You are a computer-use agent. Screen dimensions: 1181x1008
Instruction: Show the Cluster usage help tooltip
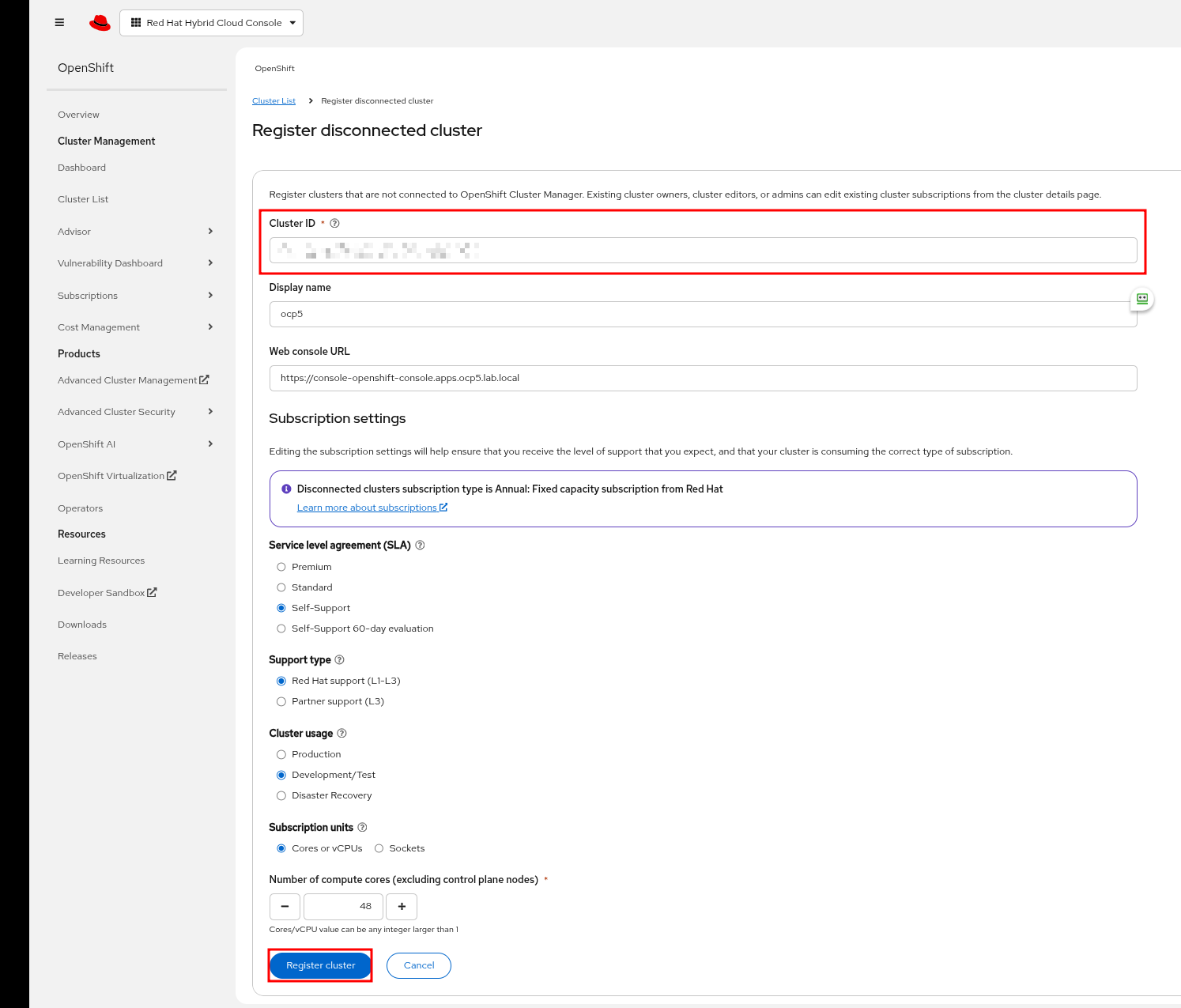pyautogui.click(x=341, y=734)
